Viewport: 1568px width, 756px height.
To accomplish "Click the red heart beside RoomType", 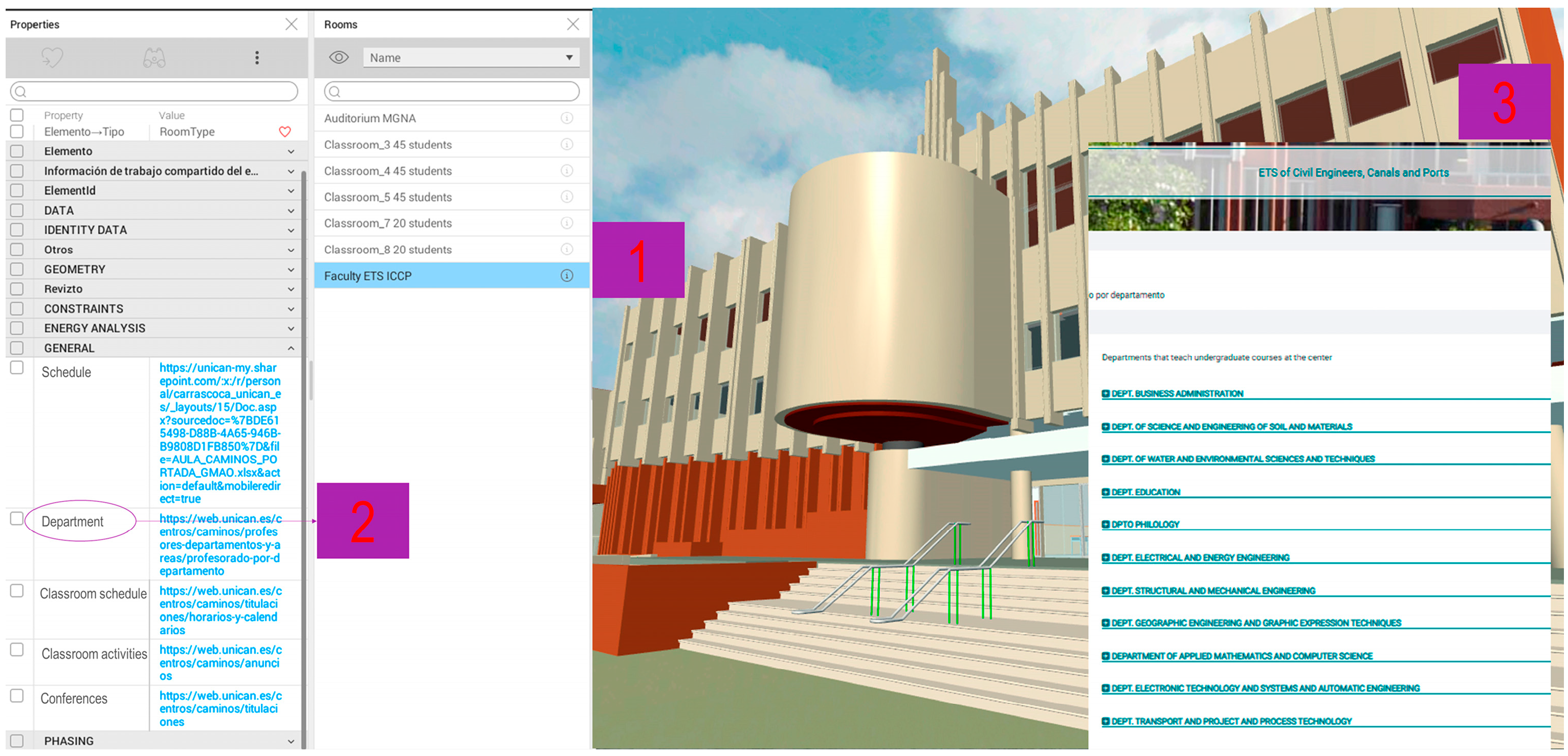I will click(285, 131).
